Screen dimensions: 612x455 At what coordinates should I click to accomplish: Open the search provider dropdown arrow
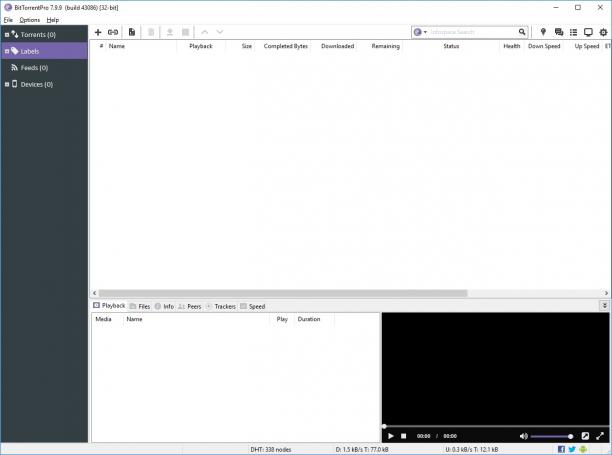click(425, 32)
